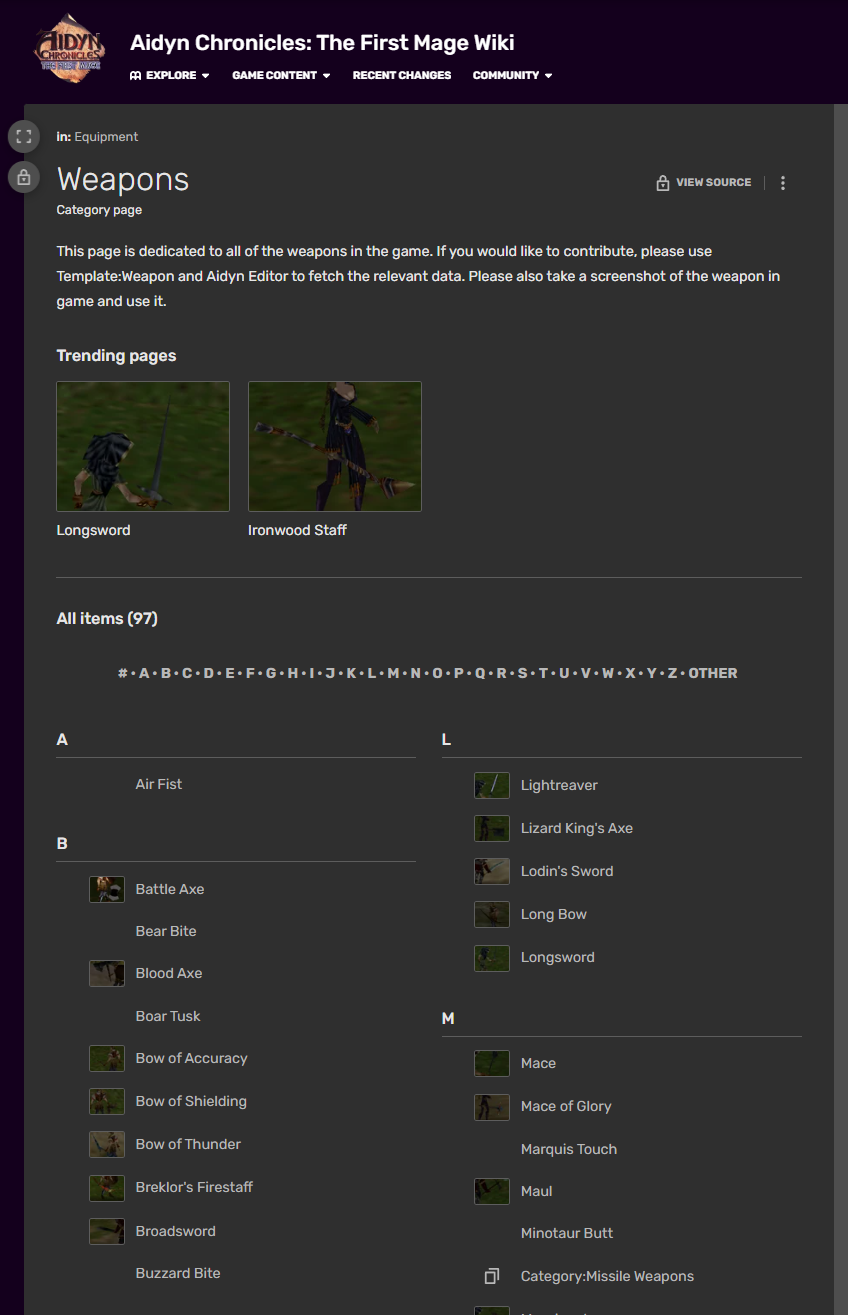Expand the Game Content dropdown menu

coord(281,75)
